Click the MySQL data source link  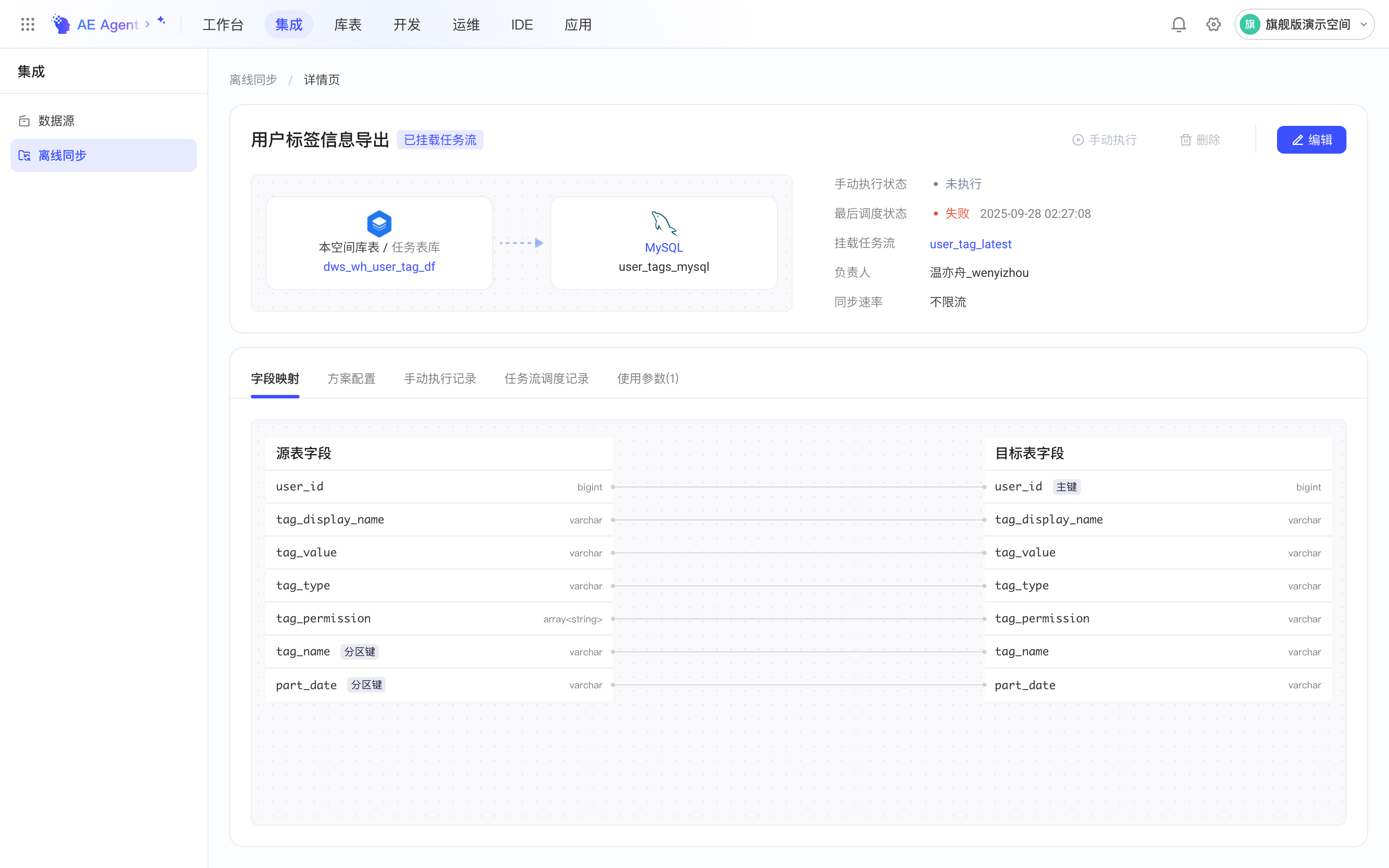[x=664, y=247]
